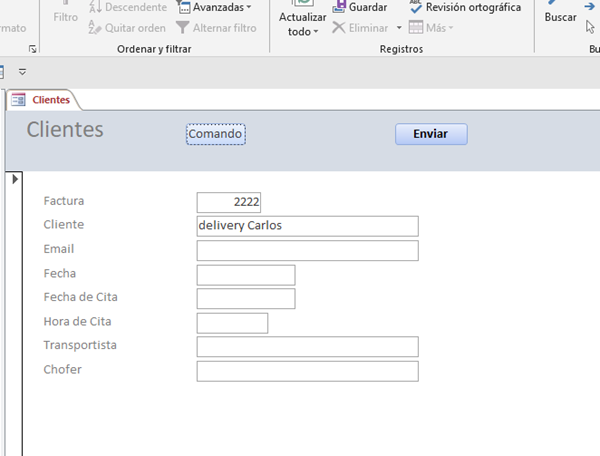The width and height of the screenshot is (600, 456).
Task: Open the Más records dropdown
Action: pyautogui.click(x=431, y=28)
